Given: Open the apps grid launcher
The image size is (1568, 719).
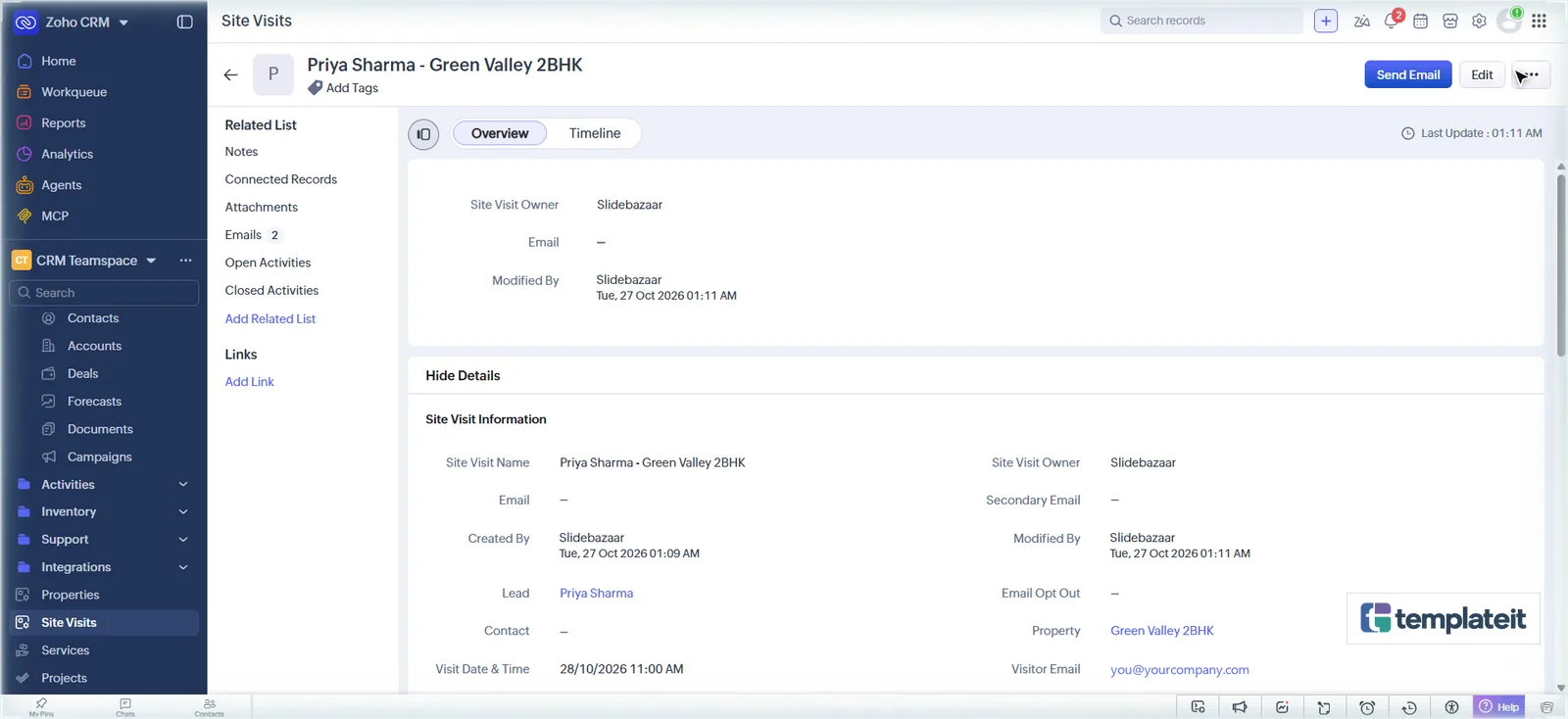Looking at the screenshot, I should pyautogui.click(x=1539, y=21).
